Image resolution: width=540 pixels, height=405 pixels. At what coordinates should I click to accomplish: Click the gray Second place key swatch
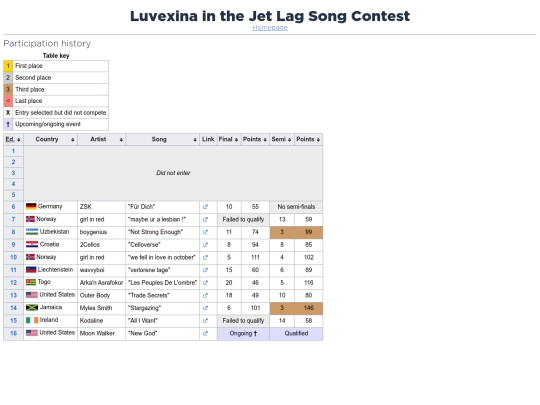point(8,78)
